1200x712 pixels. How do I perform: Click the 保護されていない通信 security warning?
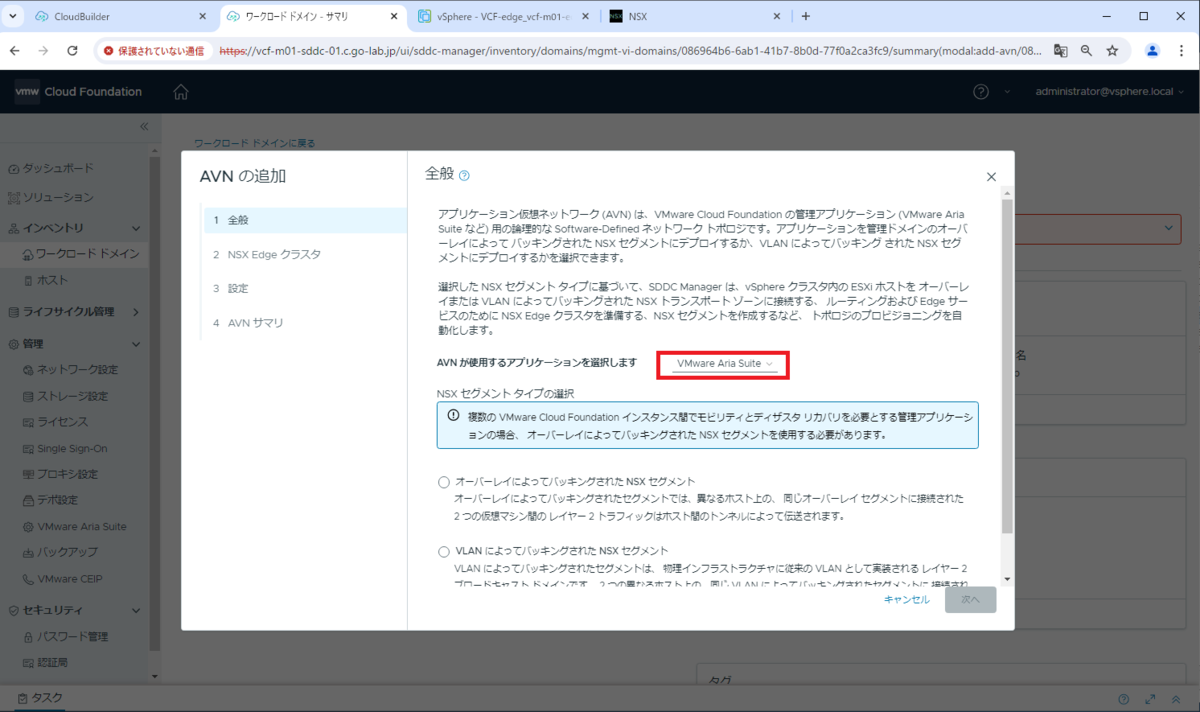tap(153, 50)
